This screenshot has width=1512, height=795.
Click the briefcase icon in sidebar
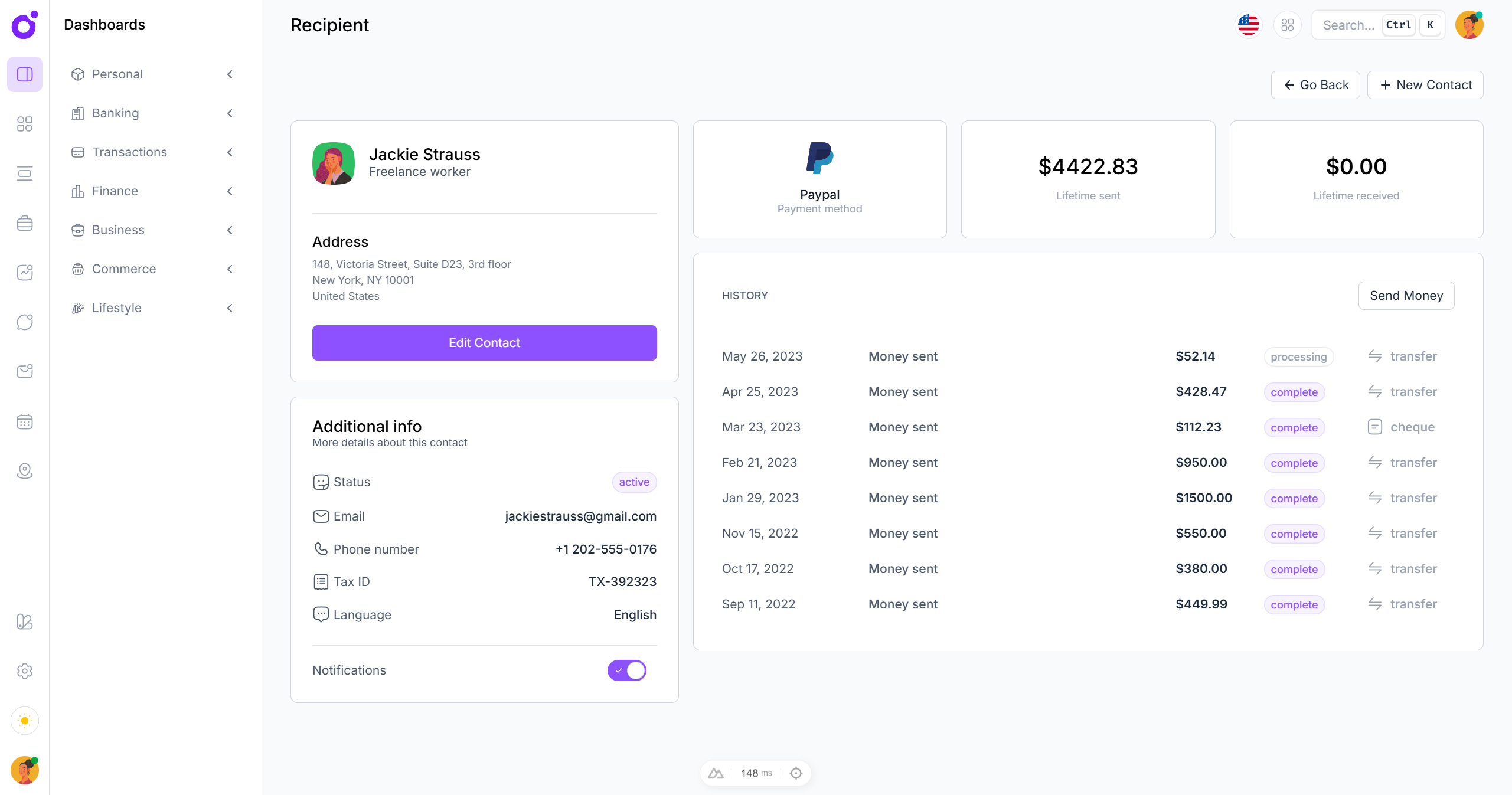click(x=25, y=223)
